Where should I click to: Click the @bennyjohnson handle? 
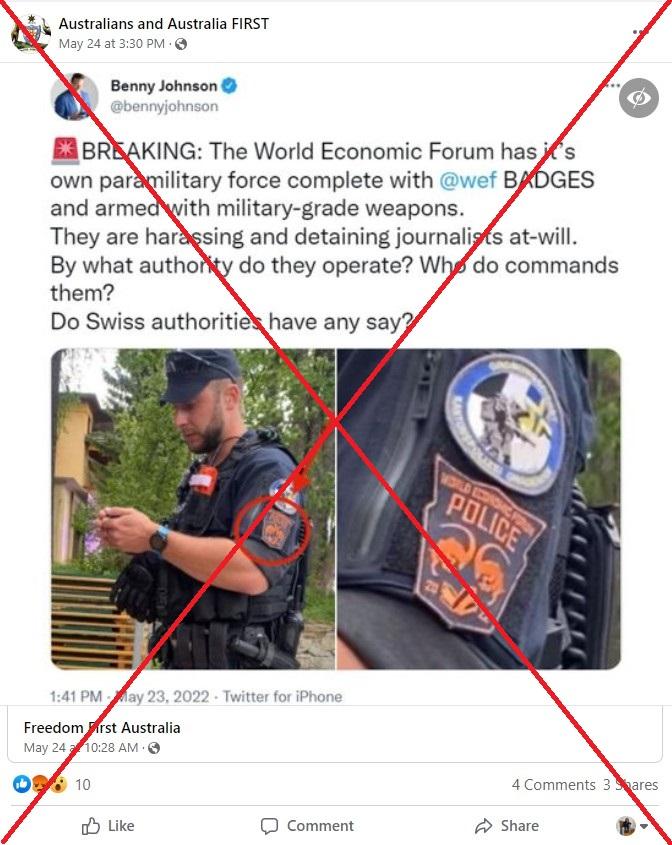tap(164, 106)
